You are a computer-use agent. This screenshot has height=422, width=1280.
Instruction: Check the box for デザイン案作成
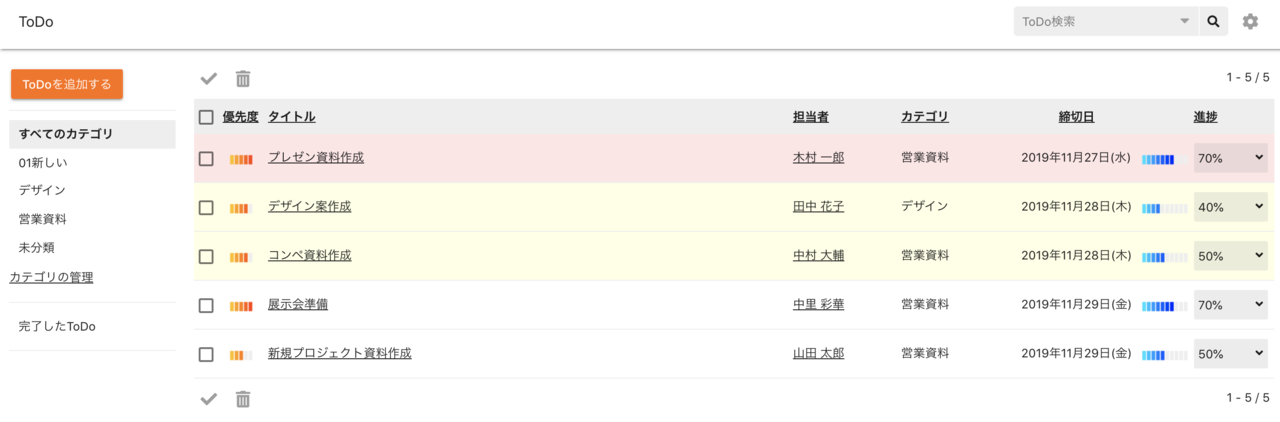click(x=206, y=208)
